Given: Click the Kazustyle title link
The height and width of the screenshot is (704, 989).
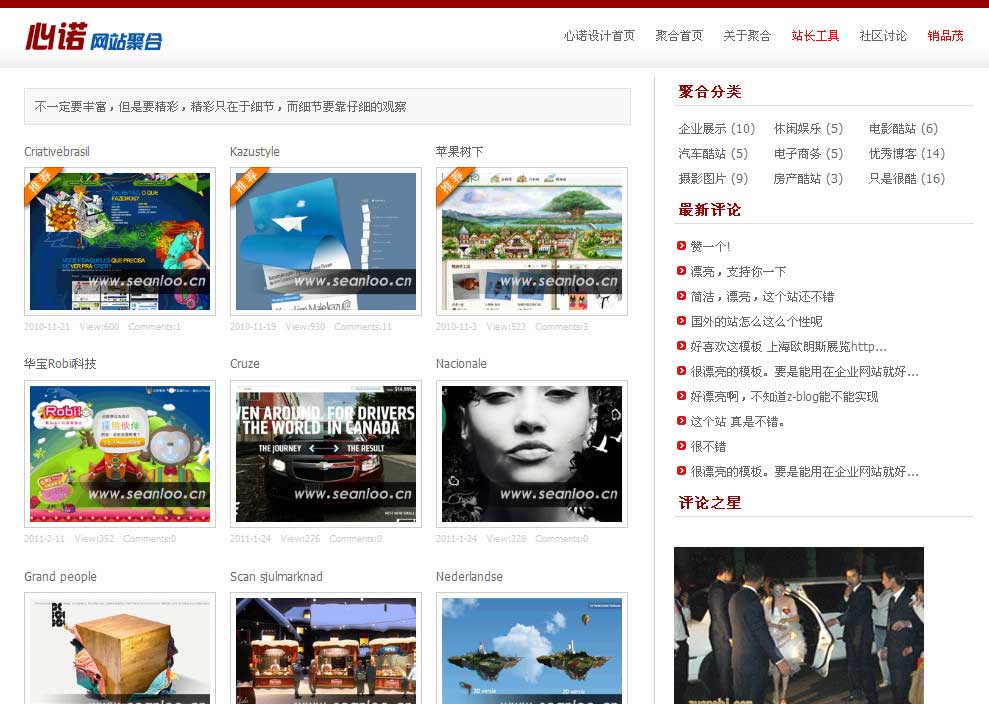Looking at the screenshot, I should pos(255,152).
